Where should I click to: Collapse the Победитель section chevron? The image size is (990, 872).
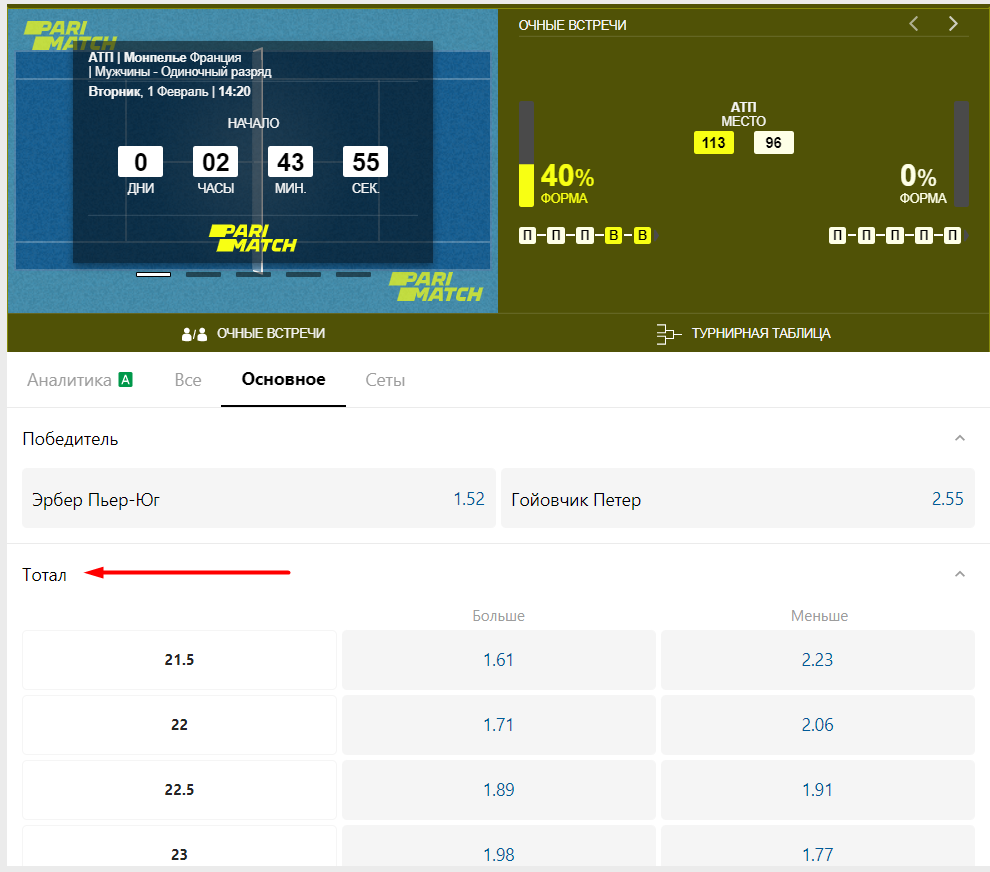tap(960, 438)
